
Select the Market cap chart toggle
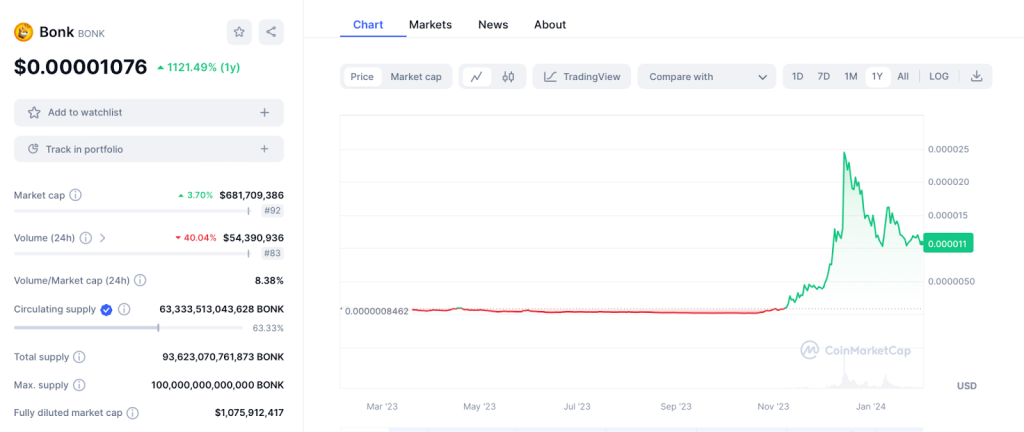416,76
